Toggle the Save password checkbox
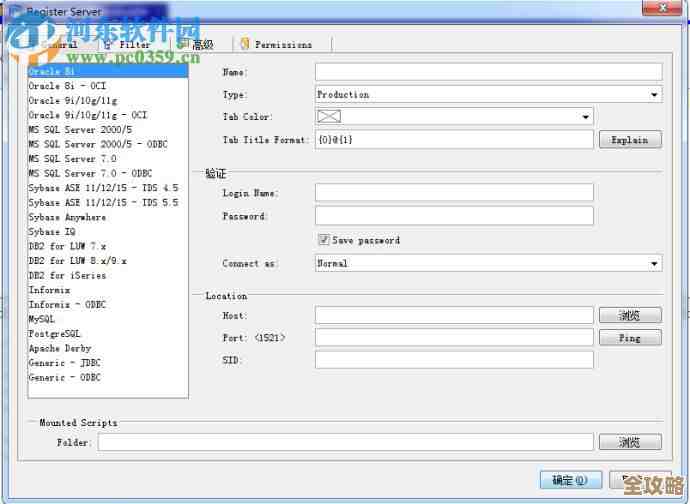 coord(323,240)
